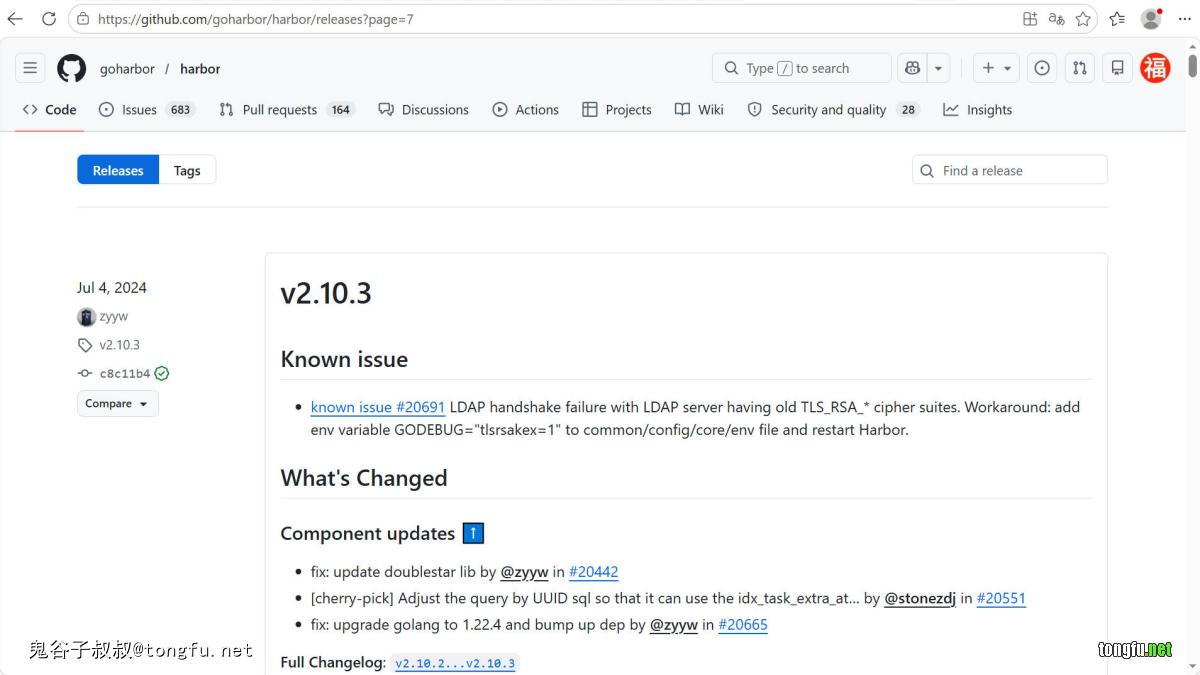Screen dimensions: 1200x675
Task: Switch to the Projects tab
Action: coord(616,110)
